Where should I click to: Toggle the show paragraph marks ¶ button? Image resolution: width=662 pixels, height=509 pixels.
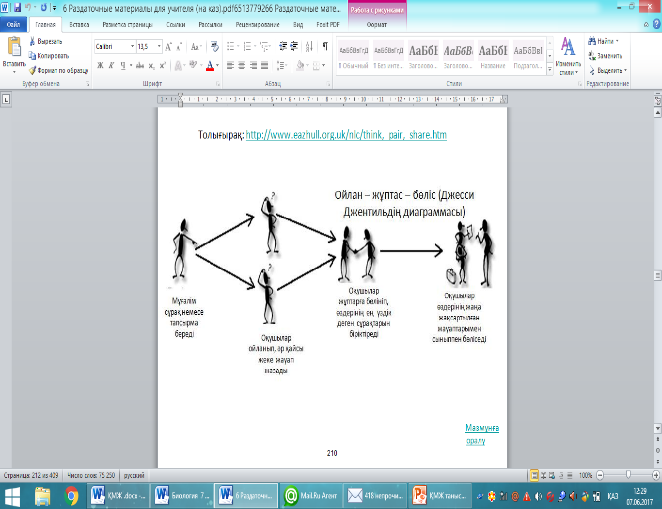pos(325,46)
